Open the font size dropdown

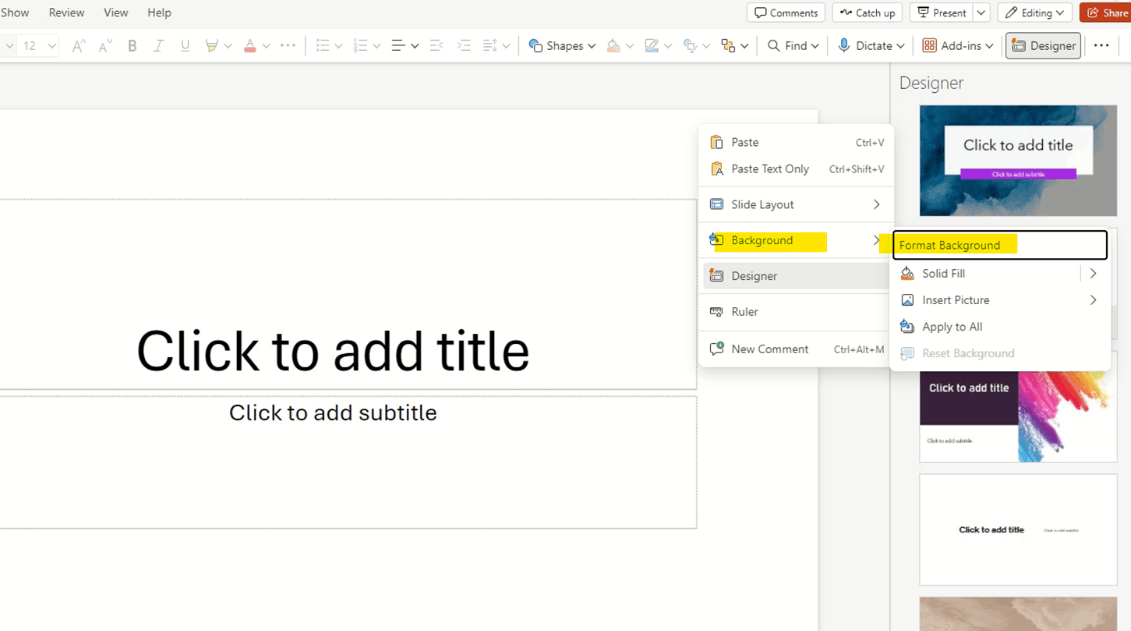[51, 45]
